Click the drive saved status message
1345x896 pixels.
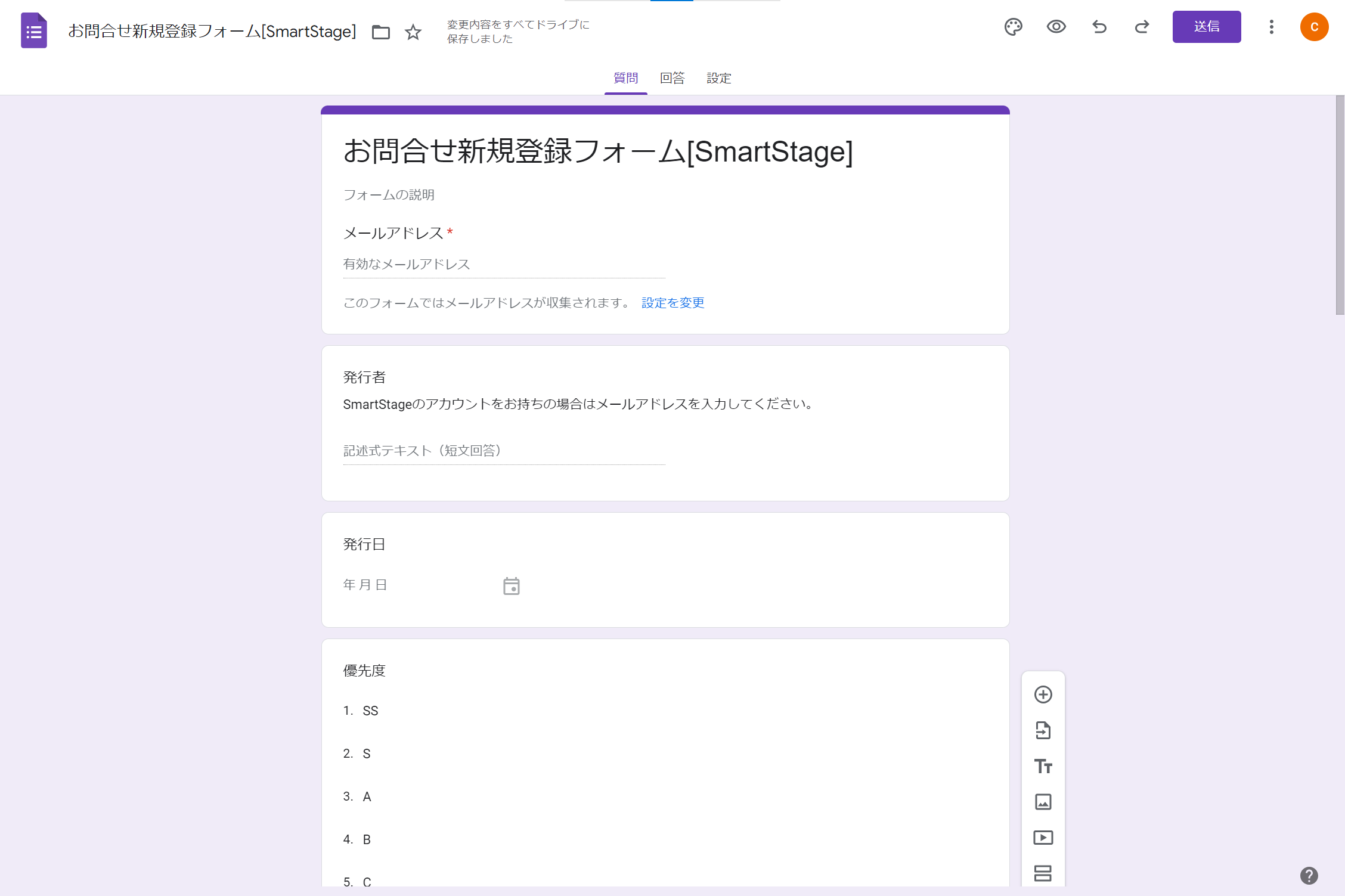point(518,32)
